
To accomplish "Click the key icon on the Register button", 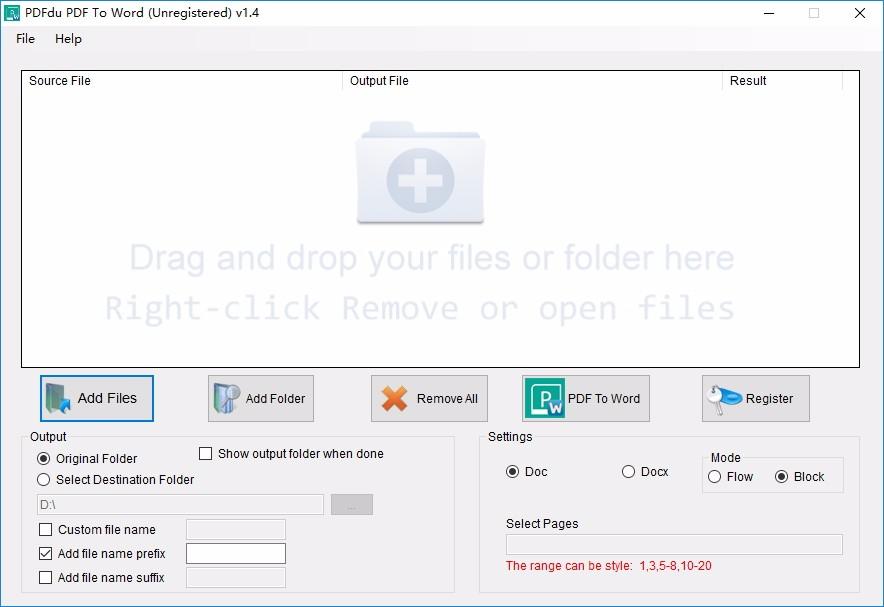I will point(724,399).
